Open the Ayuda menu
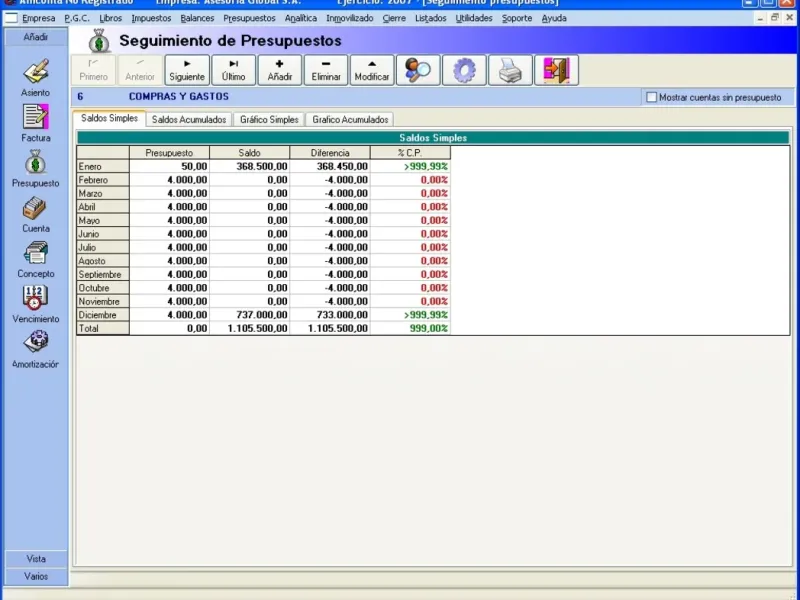 point(554,18)
